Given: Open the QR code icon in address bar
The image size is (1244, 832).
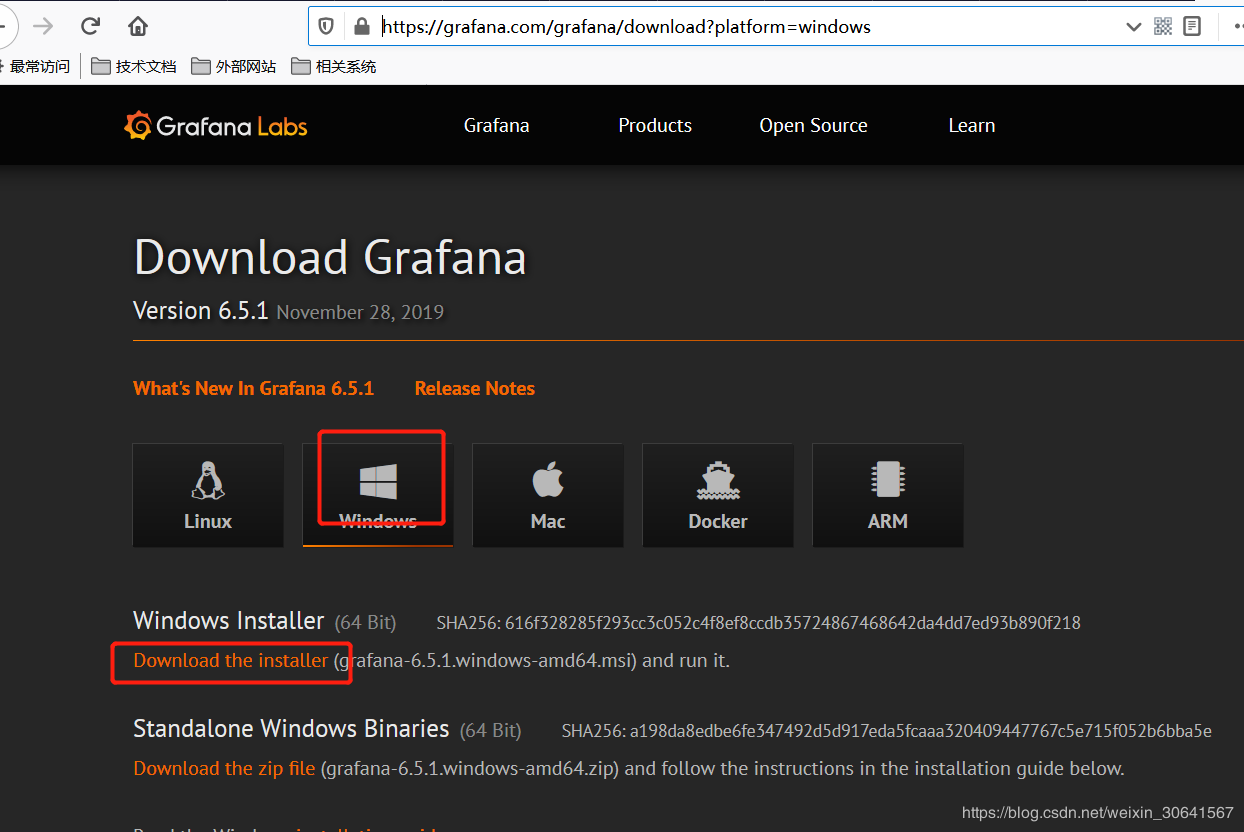Looking at the screenshot, I should (1163, 27).
